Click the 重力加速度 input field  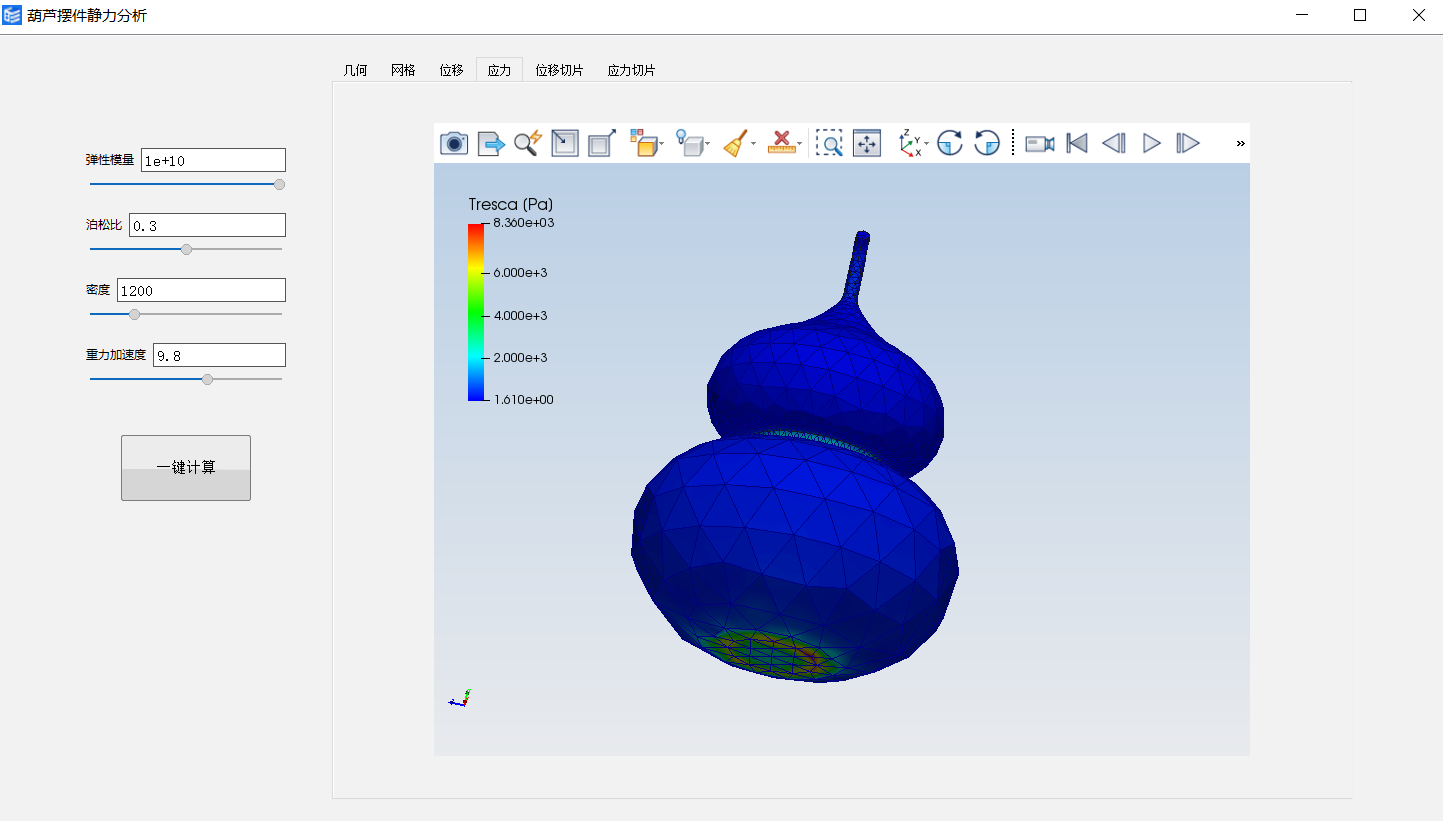click(219, 355)
